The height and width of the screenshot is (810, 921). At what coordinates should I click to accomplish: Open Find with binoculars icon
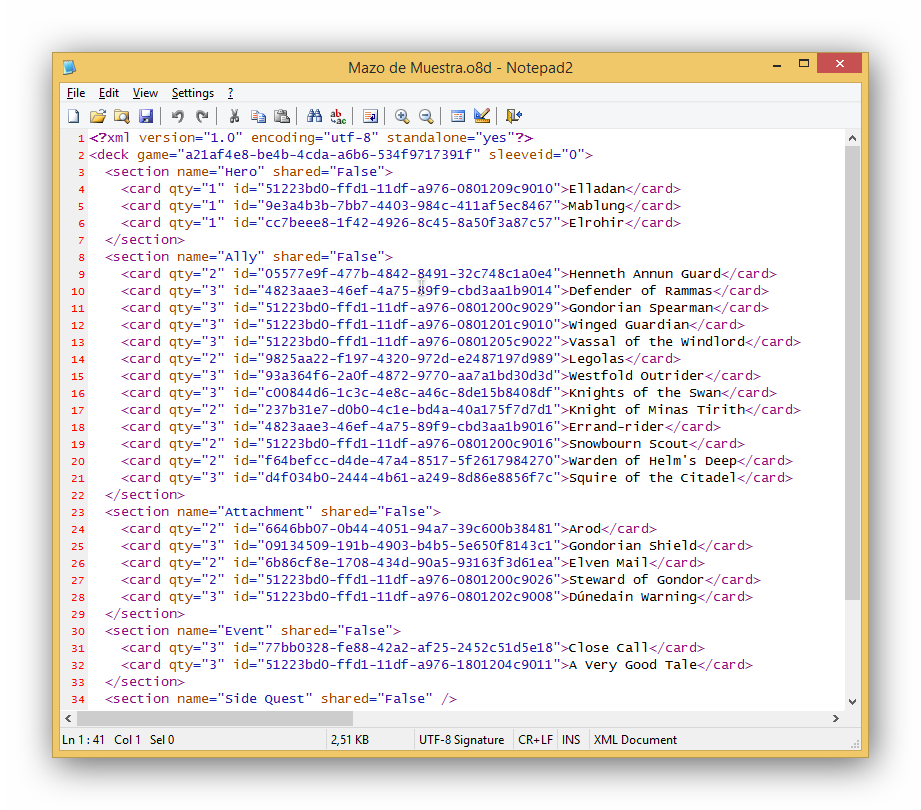coord(314,116)
